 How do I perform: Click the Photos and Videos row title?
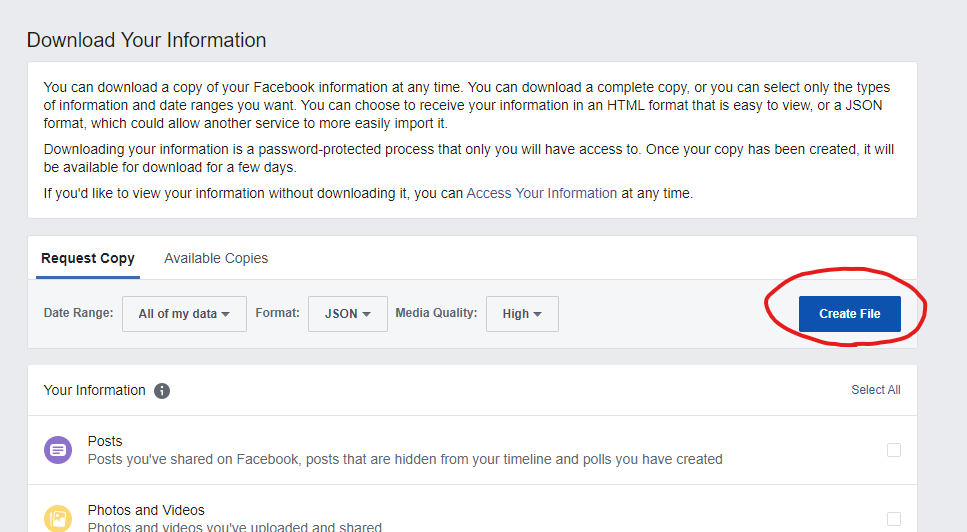click(146, 510)
